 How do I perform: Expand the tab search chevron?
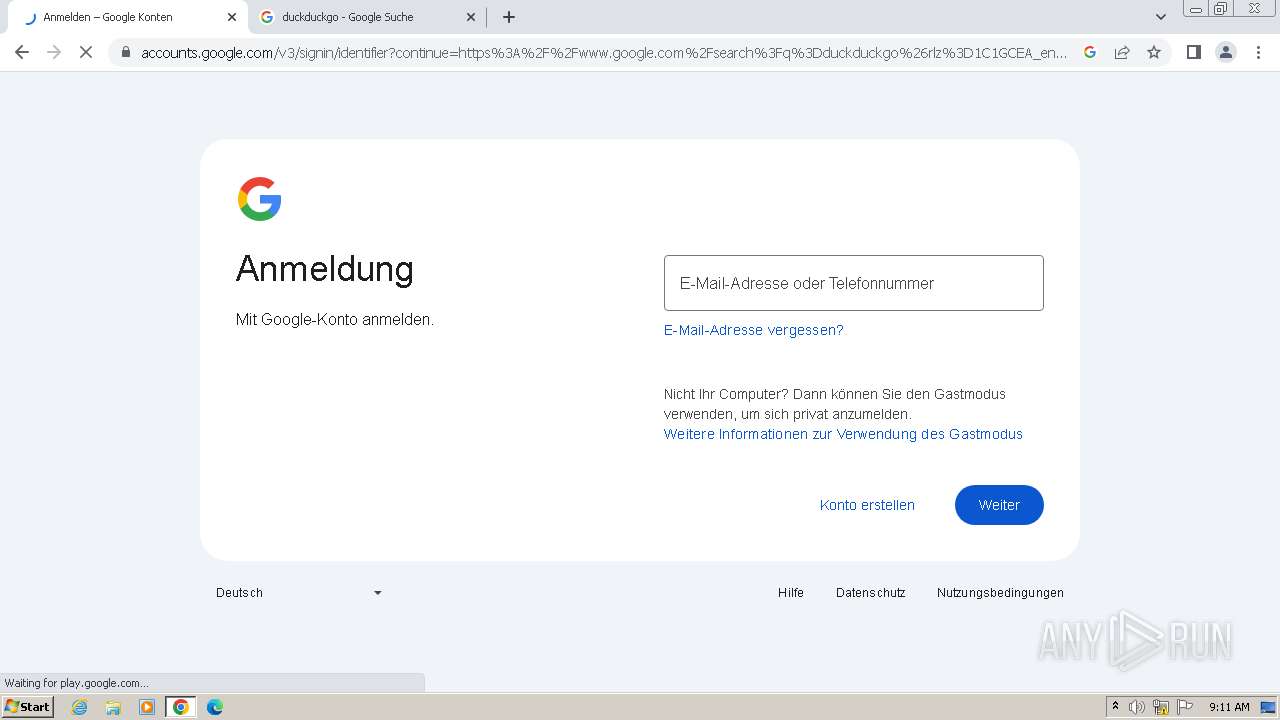(1161, 17)
